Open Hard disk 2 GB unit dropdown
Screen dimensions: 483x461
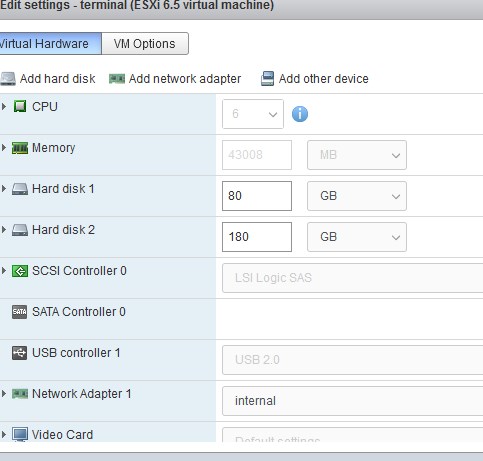coord(357,237)
